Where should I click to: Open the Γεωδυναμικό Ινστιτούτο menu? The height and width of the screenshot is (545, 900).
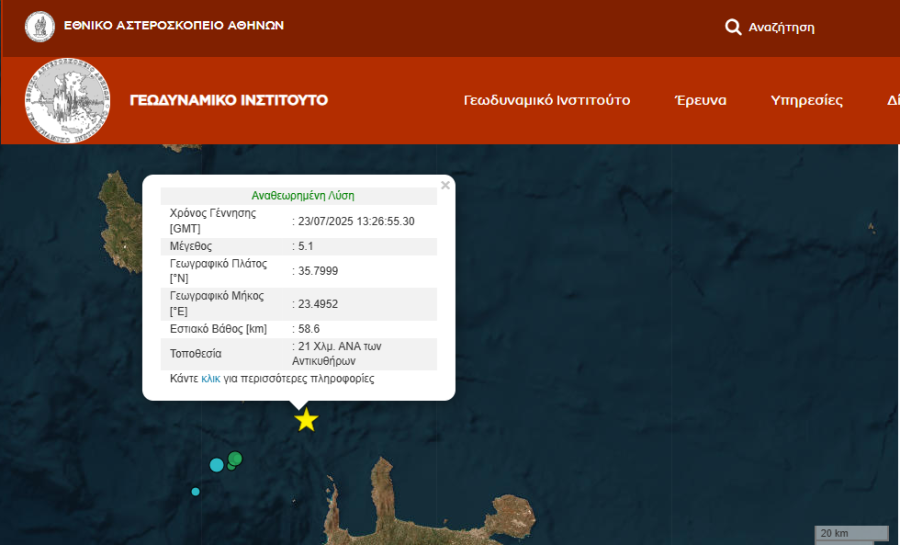point(546,100)
